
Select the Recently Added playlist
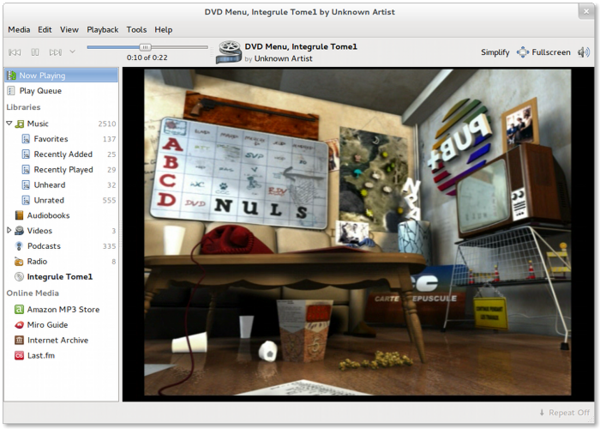(63, 154)
